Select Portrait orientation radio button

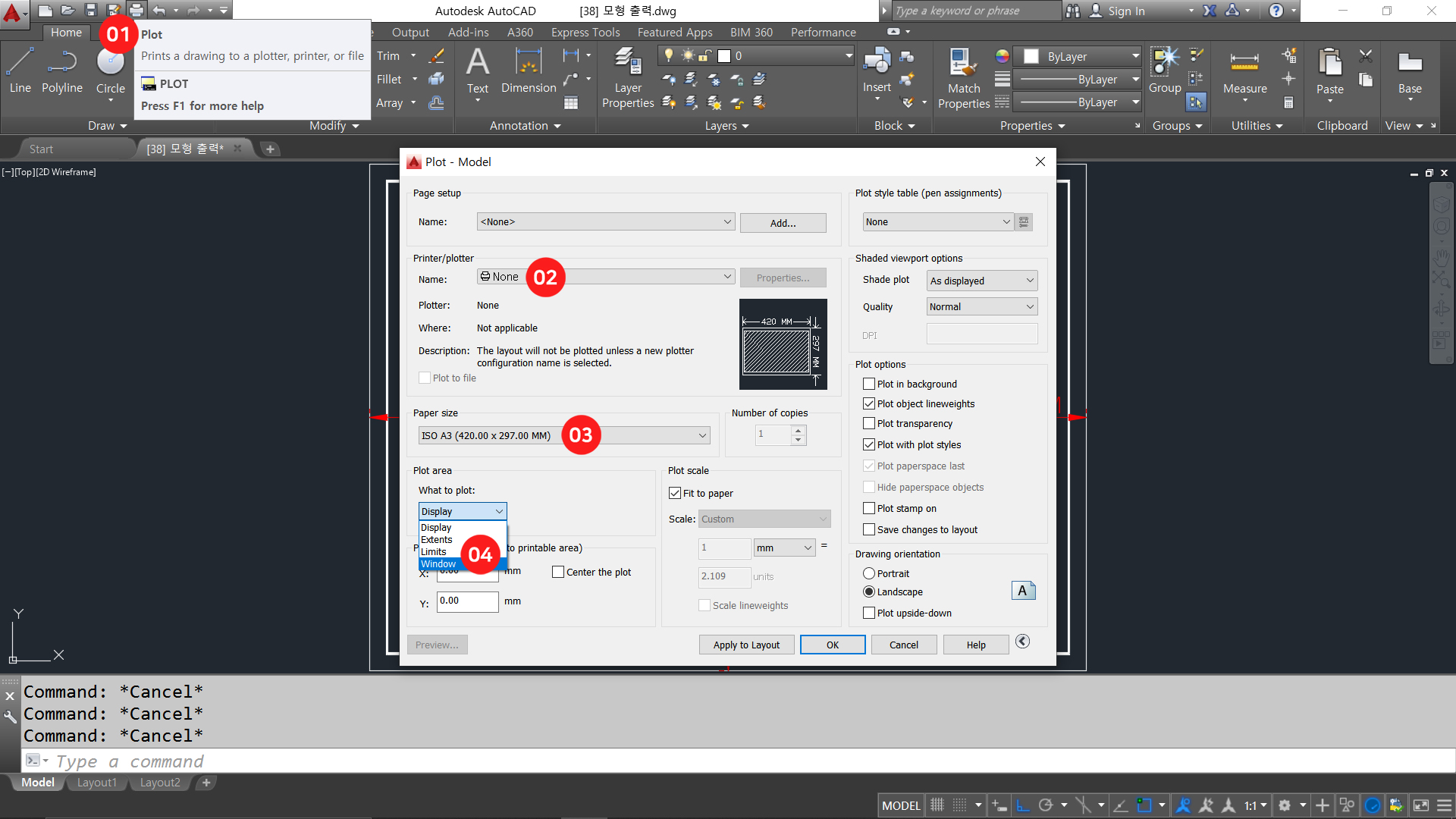[x=869, y=574]
